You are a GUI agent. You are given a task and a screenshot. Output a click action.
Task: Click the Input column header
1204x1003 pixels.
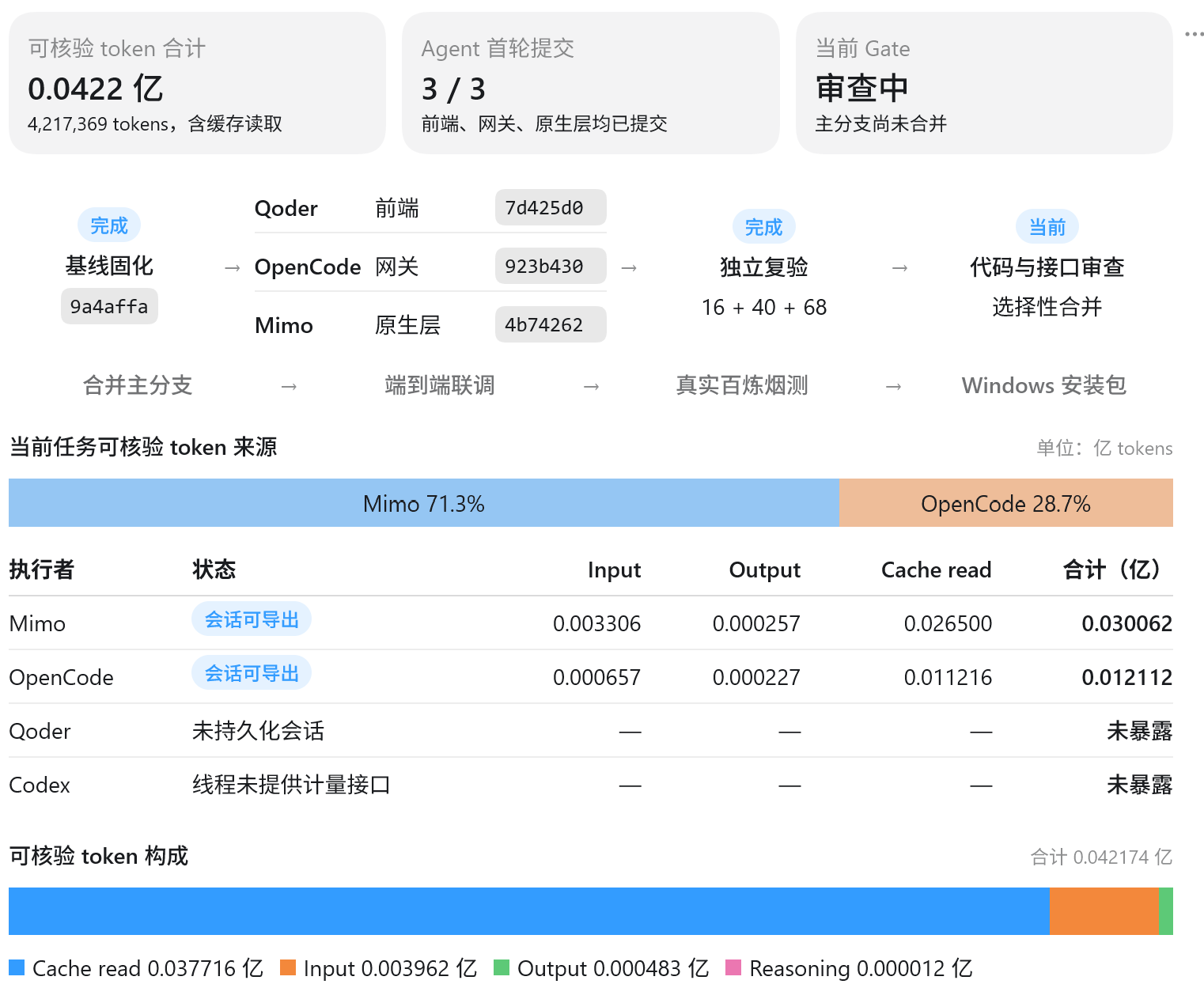[614, 570]
